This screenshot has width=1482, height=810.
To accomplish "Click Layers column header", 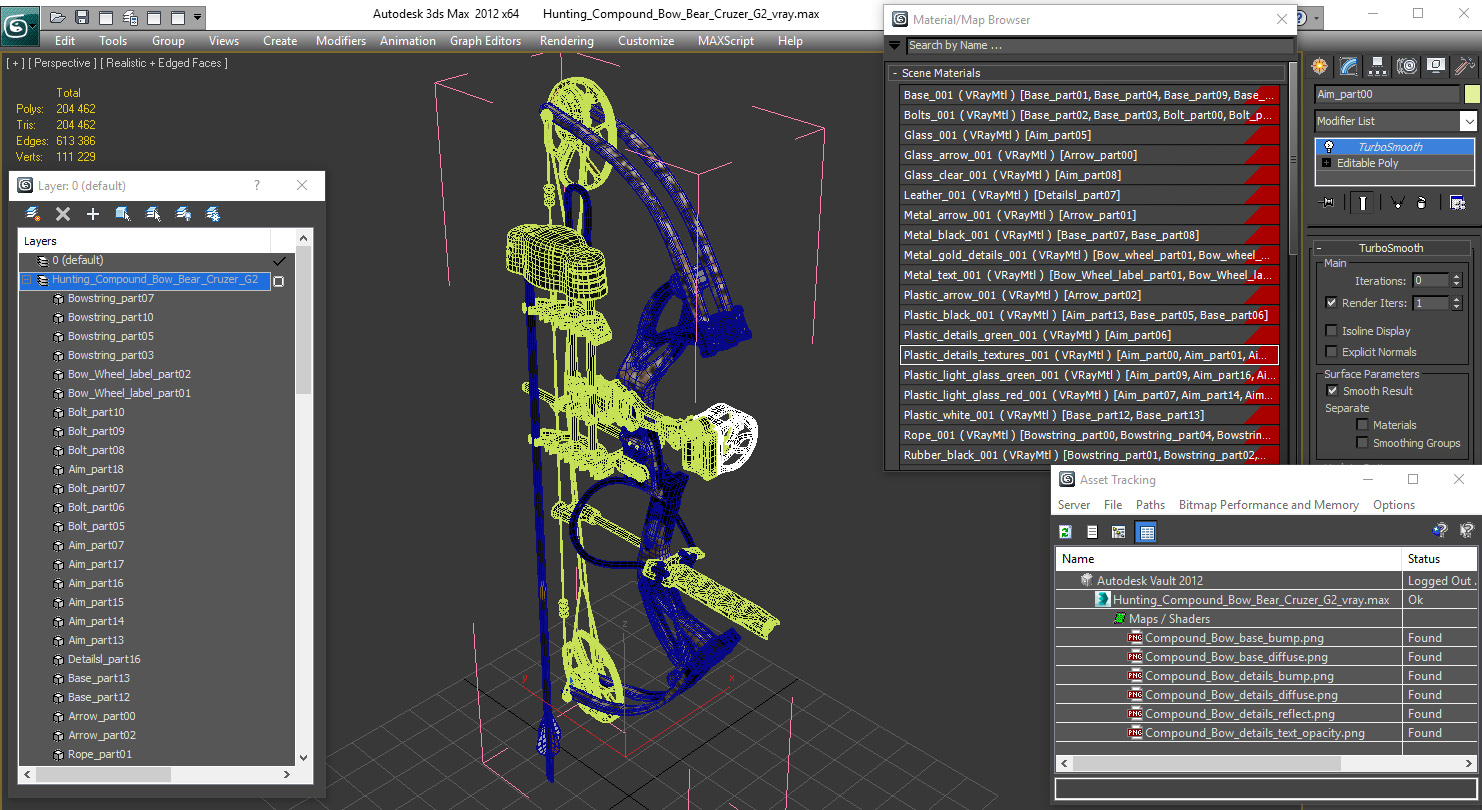I will (144, 241).
